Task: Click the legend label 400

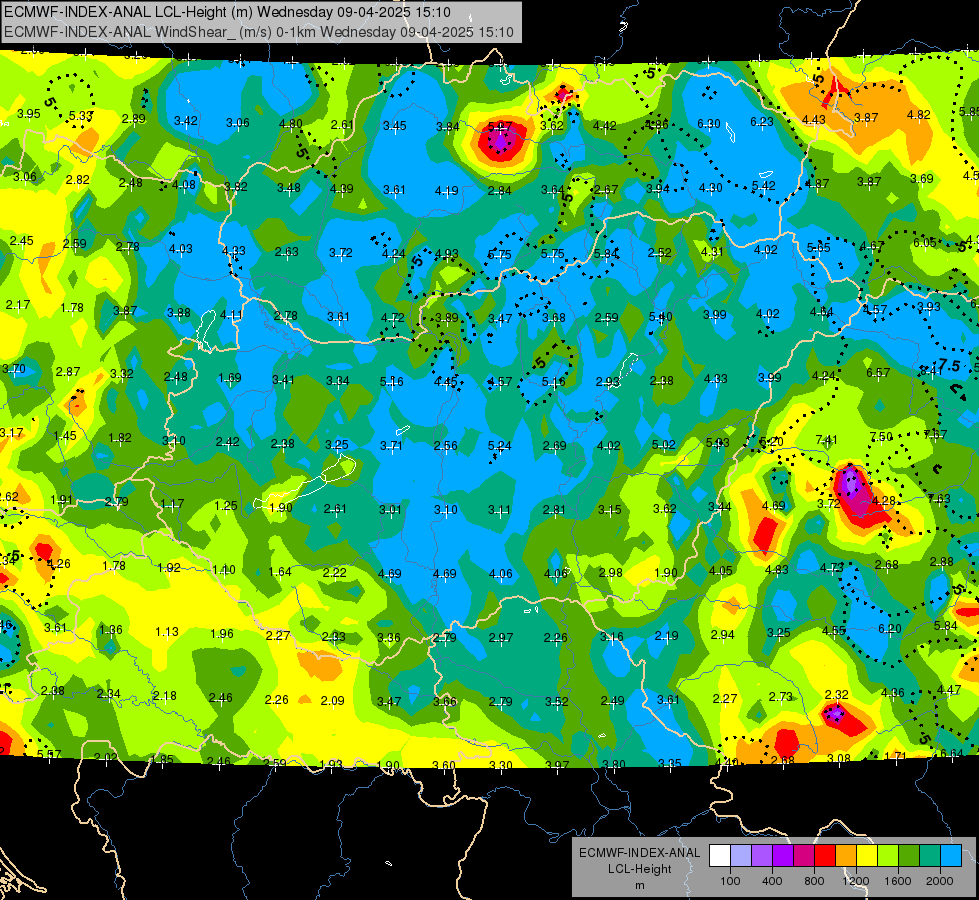Action: (772, 881)
